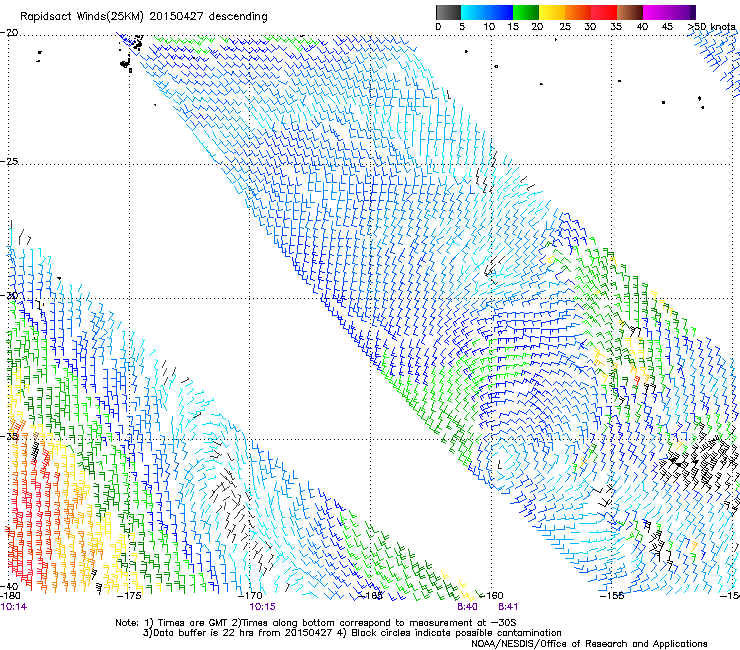The width and height of the screenshot is (740, 650).
Task: Select the '30' legend scale label
Action: pyautogui.click(x=590, y=27)
